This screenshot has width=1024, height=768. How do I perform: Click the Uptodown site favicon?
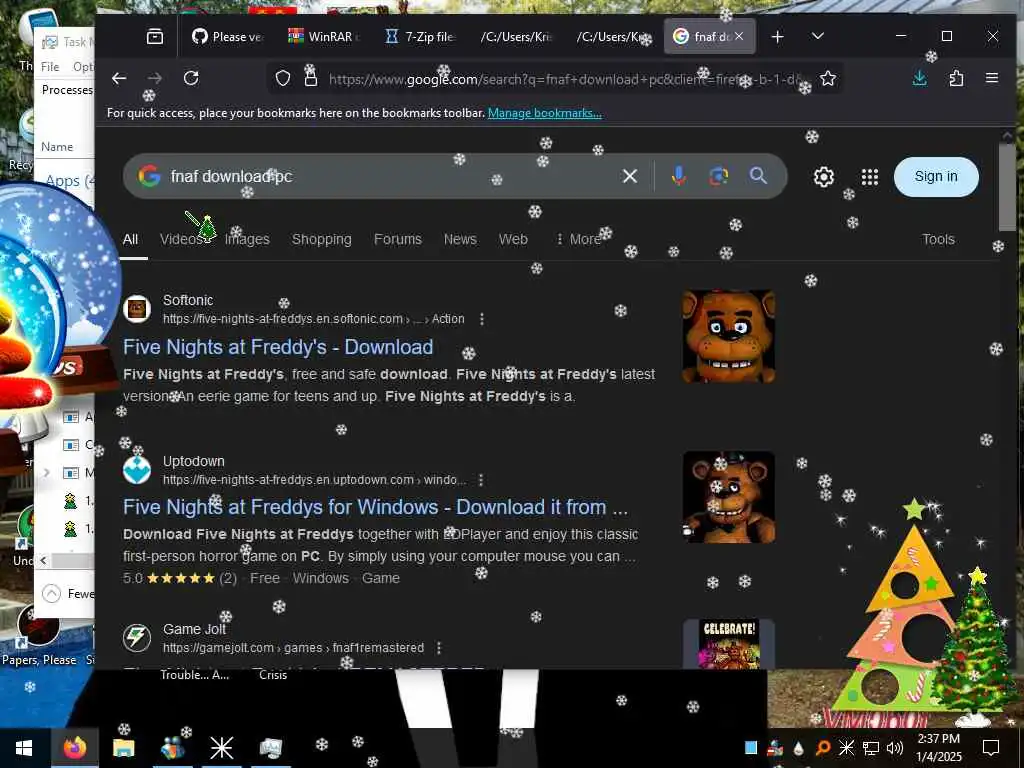coord(137,470)
